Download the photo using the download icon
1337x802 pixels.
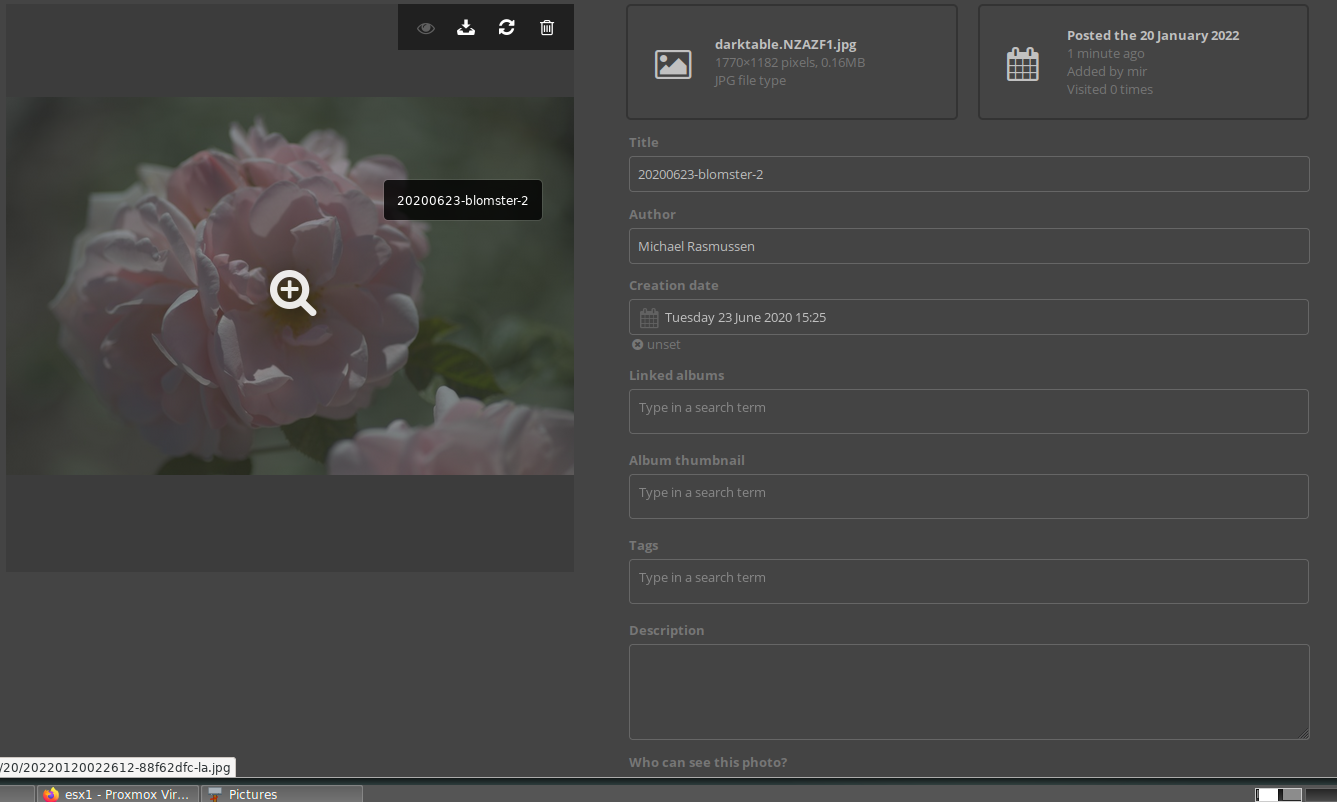[466, 27]
